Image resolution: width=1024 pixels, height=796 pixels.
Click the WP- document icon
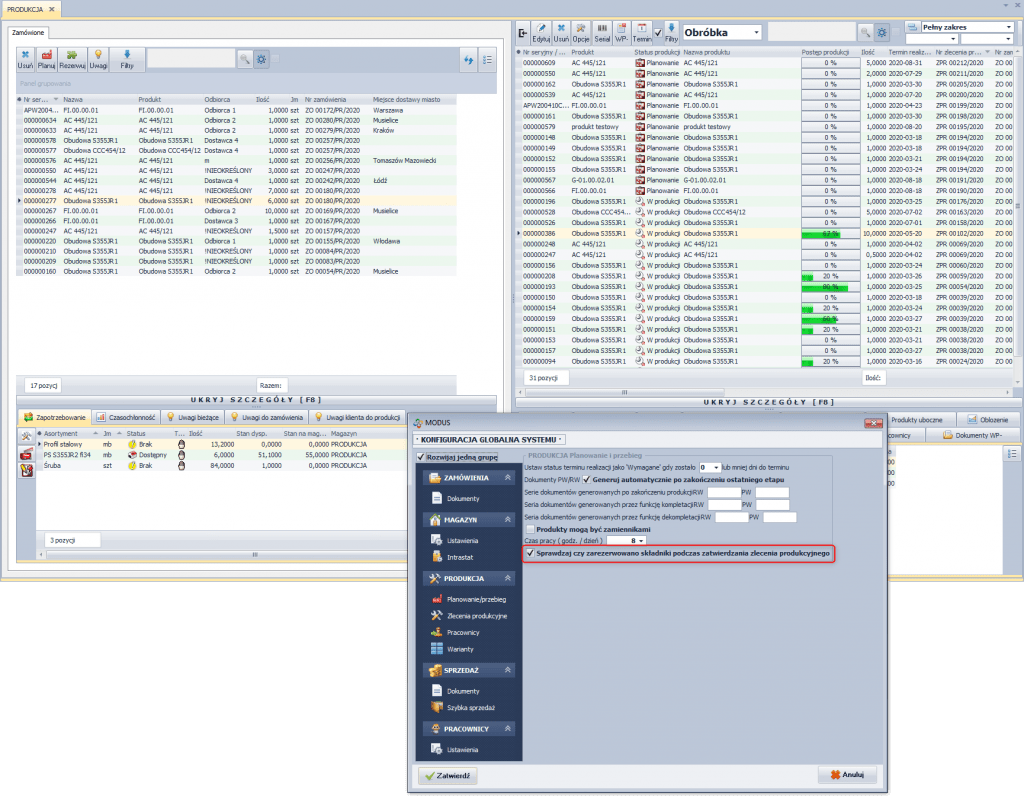click(621, 33)
